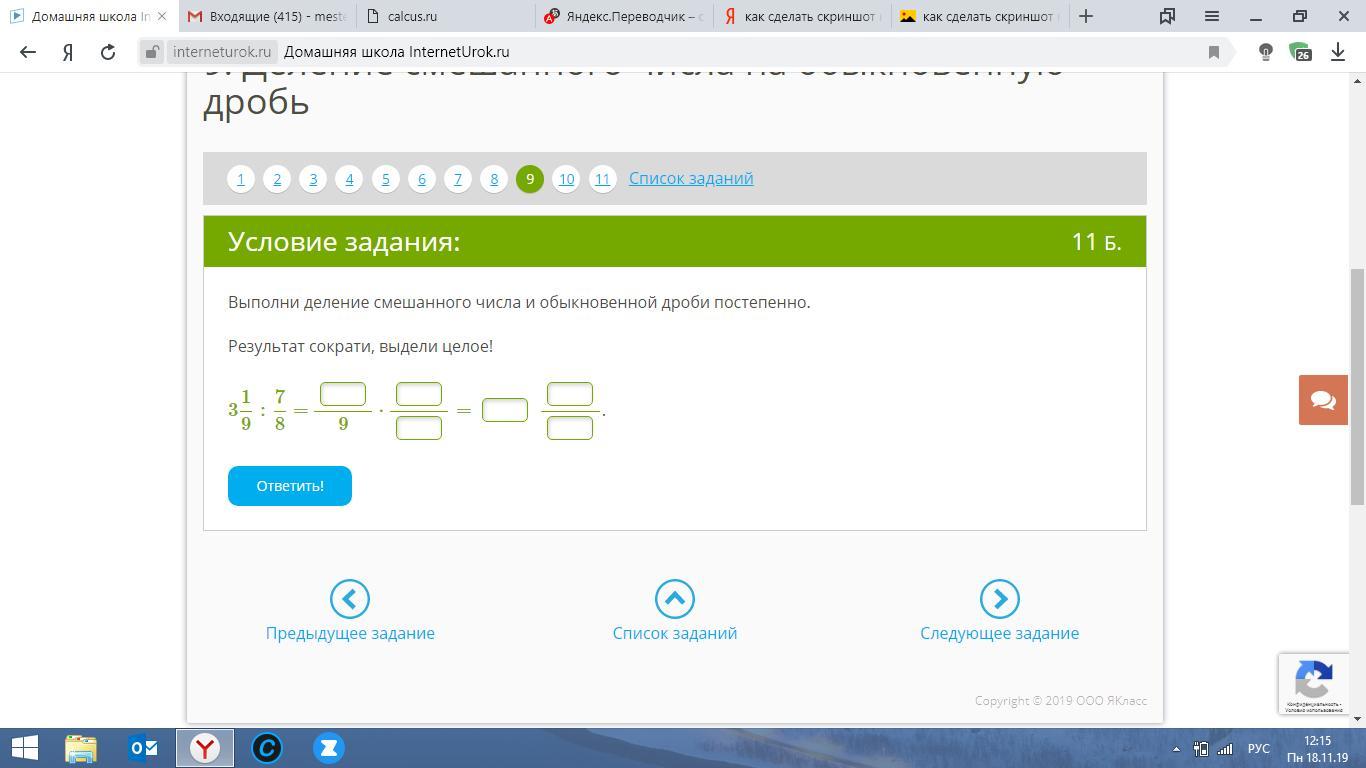Click the numerator field above 9
The image size is (1366, 768).
[x=343, y=394]
